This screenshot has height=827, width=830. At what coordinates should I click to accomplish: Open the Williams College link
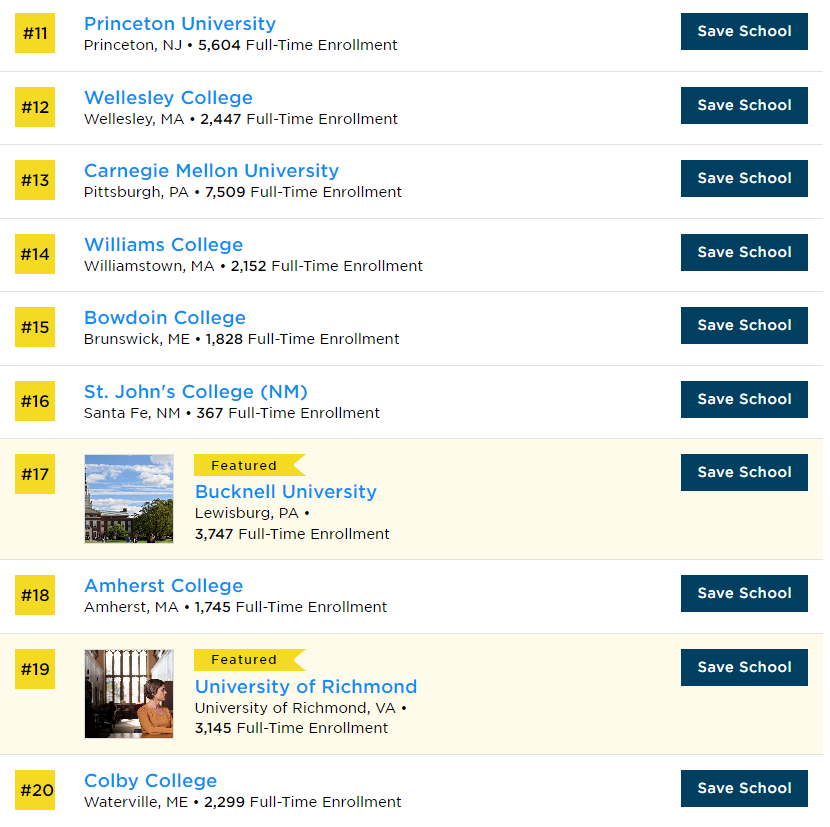tap(164, 245)
